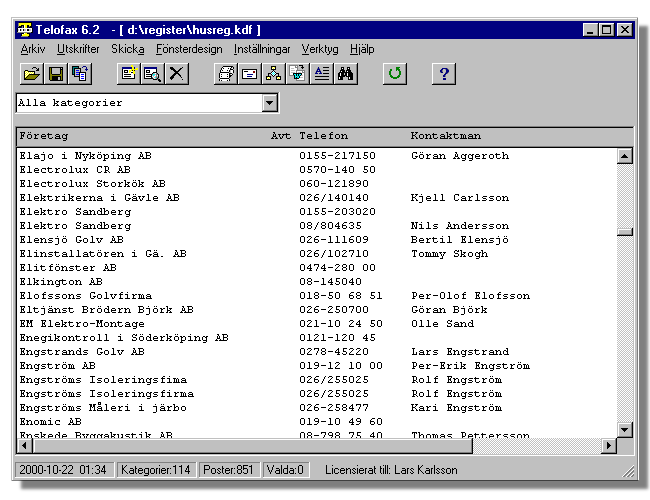Open the Fönsterdesign menu

pos(189,48)
